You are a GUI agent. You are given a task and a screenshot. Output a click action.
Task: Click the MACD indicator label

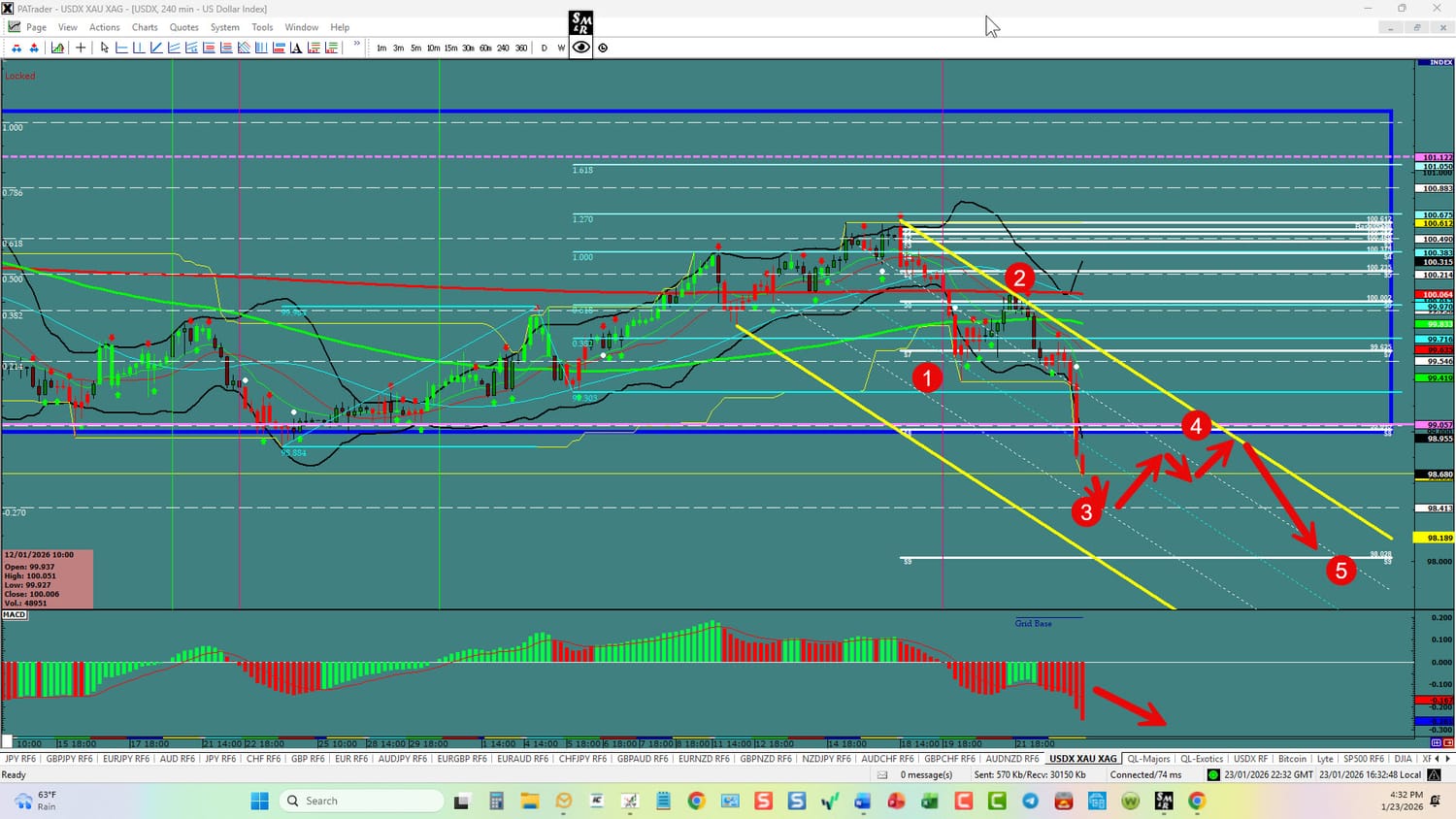pos(15,615)
